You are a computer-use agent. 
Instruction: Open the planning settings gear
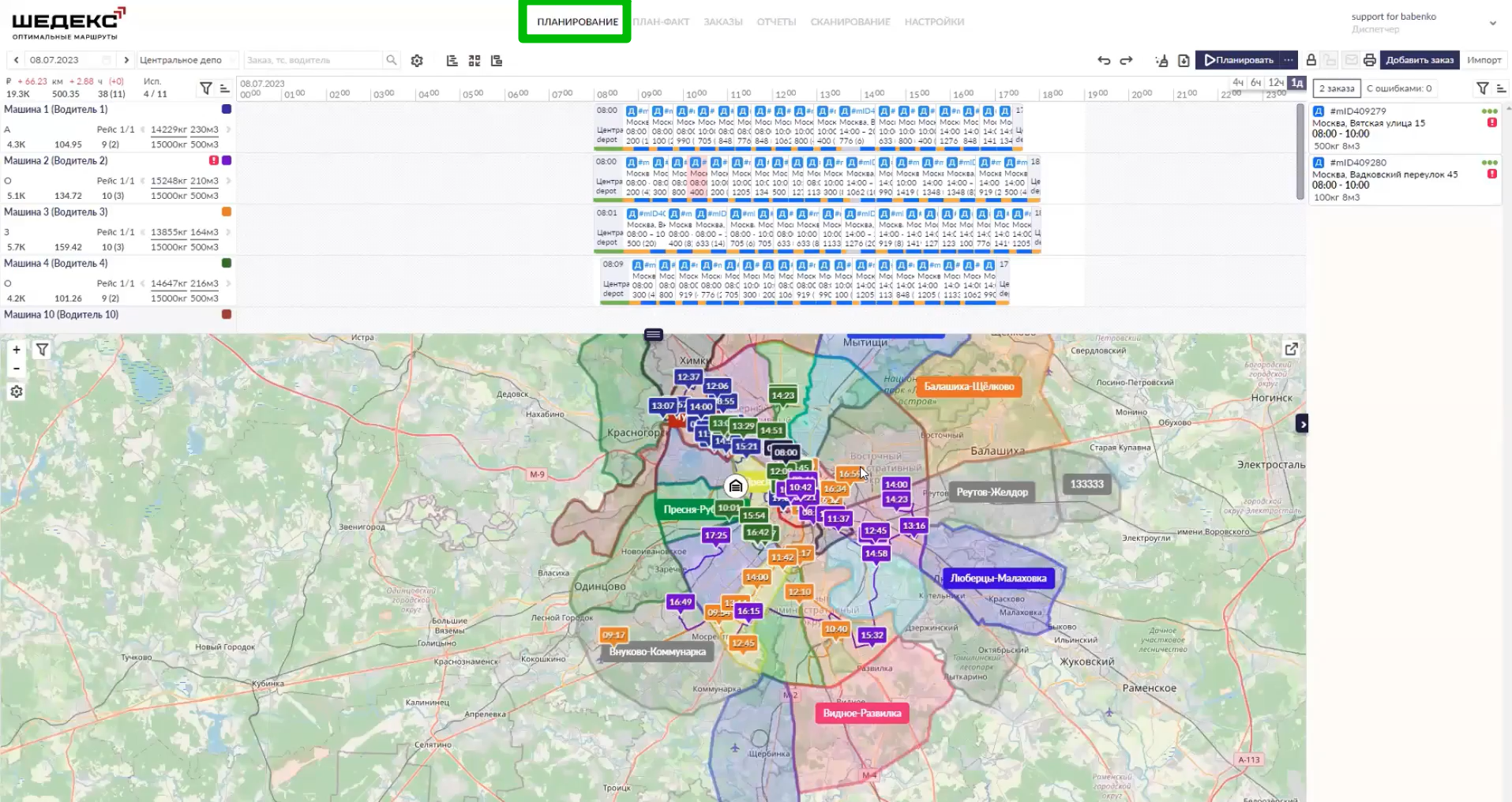pyautogui.click(x=417, y=61)
